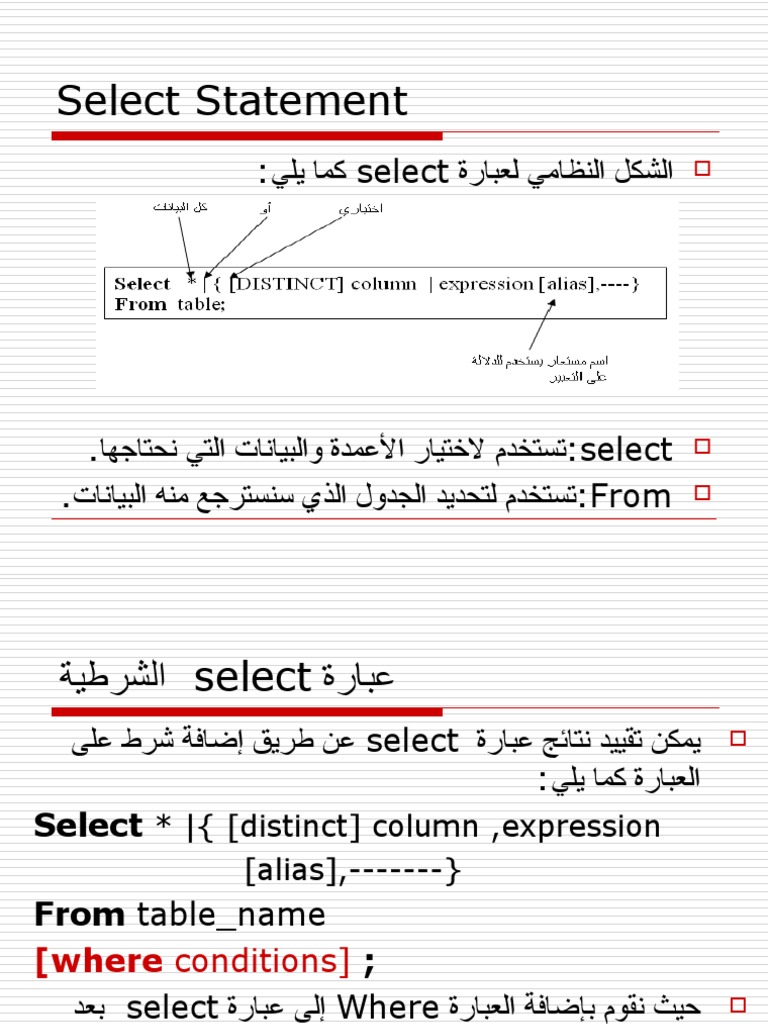768x1024 pixels.
Task: Click the "From table_name" code line
Action: coord(180,914)
